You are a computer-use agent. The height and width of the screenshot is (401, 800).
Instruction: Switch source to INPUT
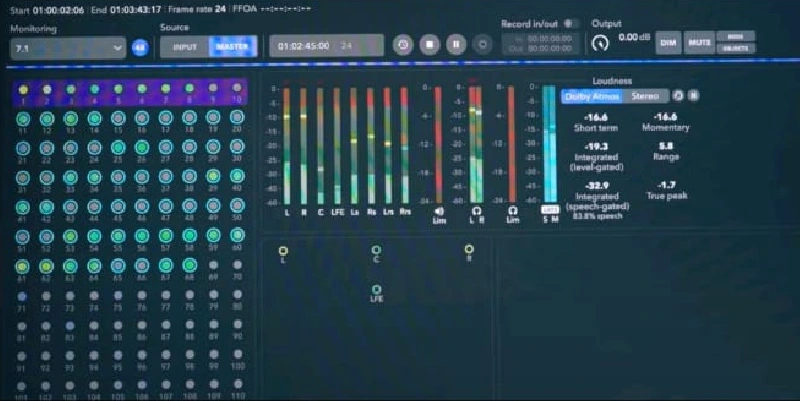click(185, 46)
